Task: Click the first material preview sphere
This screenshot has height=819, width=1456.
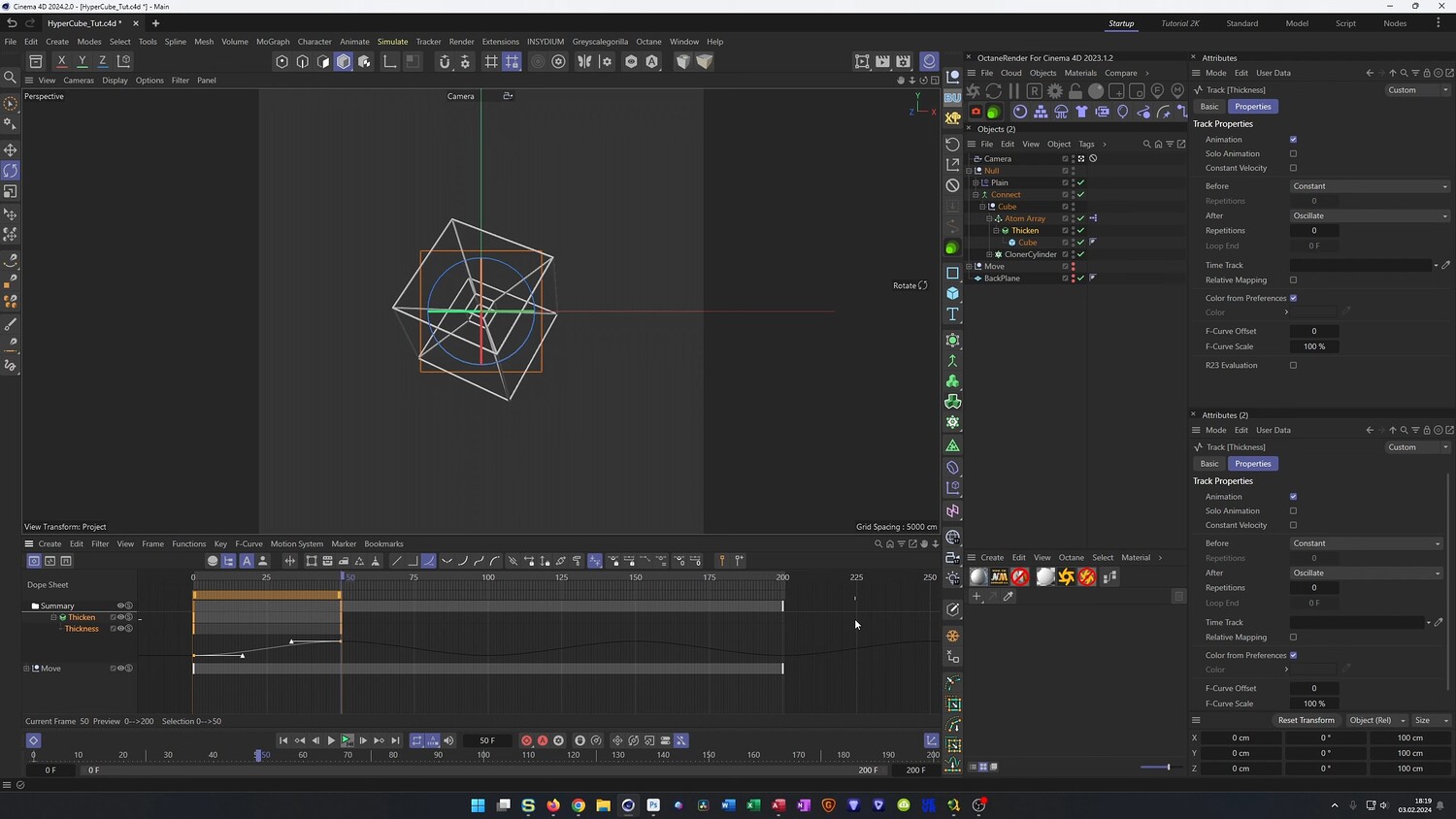Action: click(978, 577)
